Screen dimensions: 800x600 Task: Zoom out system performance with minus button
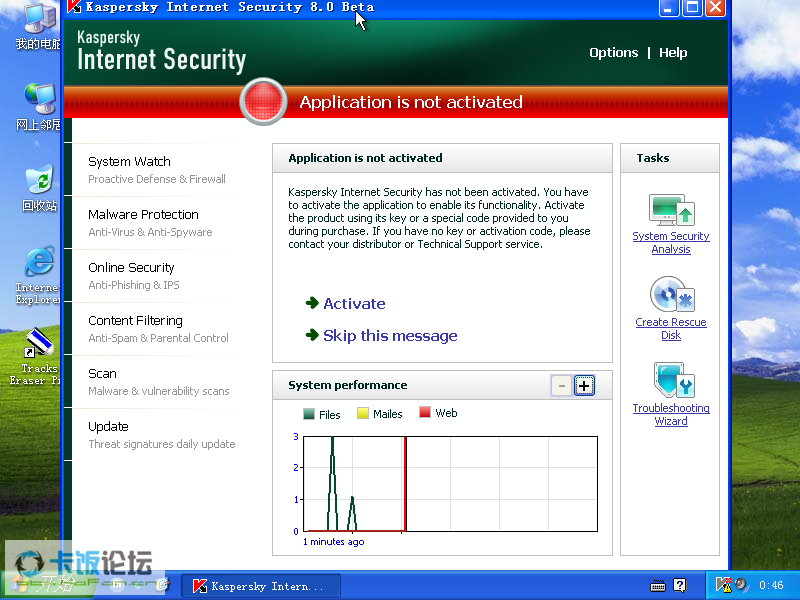pyautogui.click(x=561, y=386)
